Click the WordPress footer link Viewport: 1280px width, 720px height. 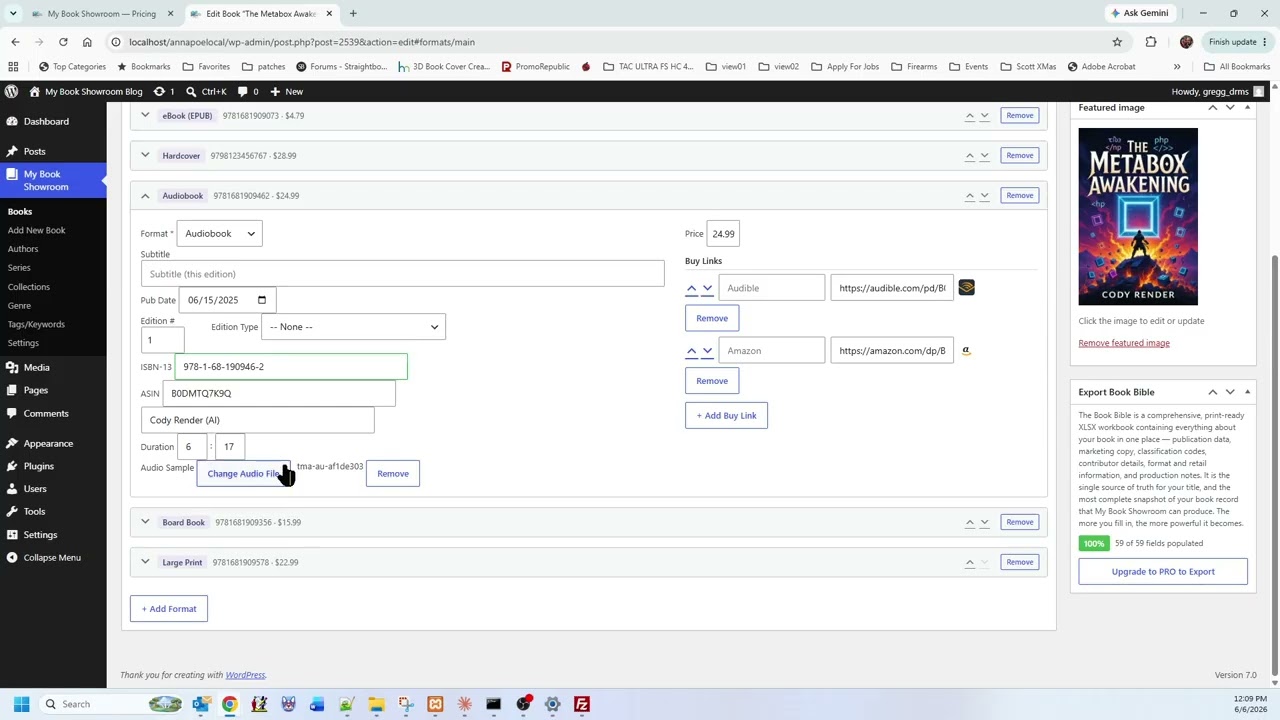245,675
